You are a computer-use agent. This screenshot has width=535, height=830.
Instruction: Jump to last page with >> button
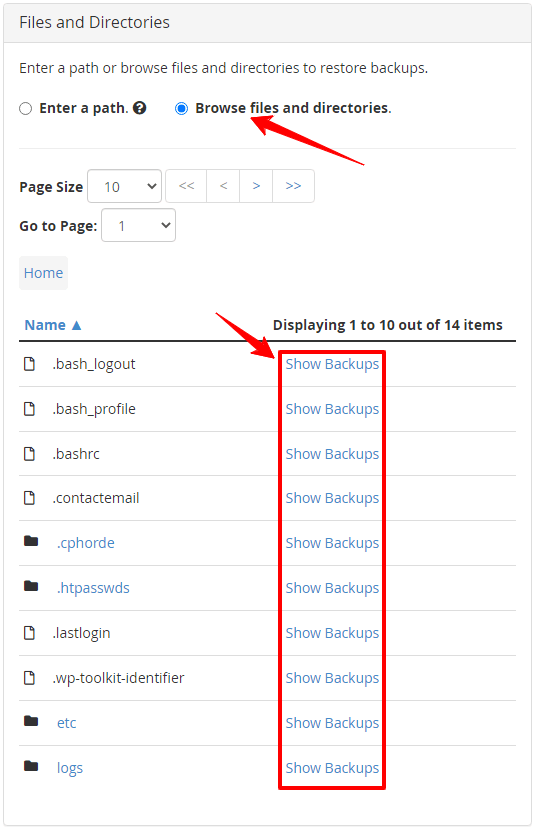click(293, 186)
